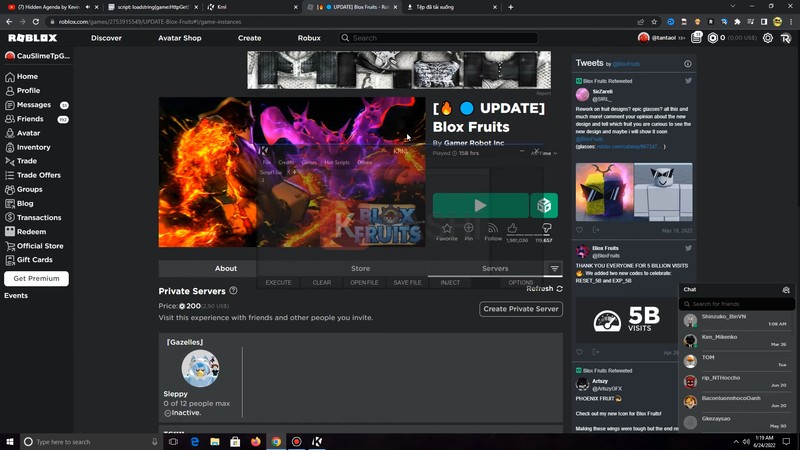
Task: Open the Robux balance icon
Action: (x=712, y=38)
